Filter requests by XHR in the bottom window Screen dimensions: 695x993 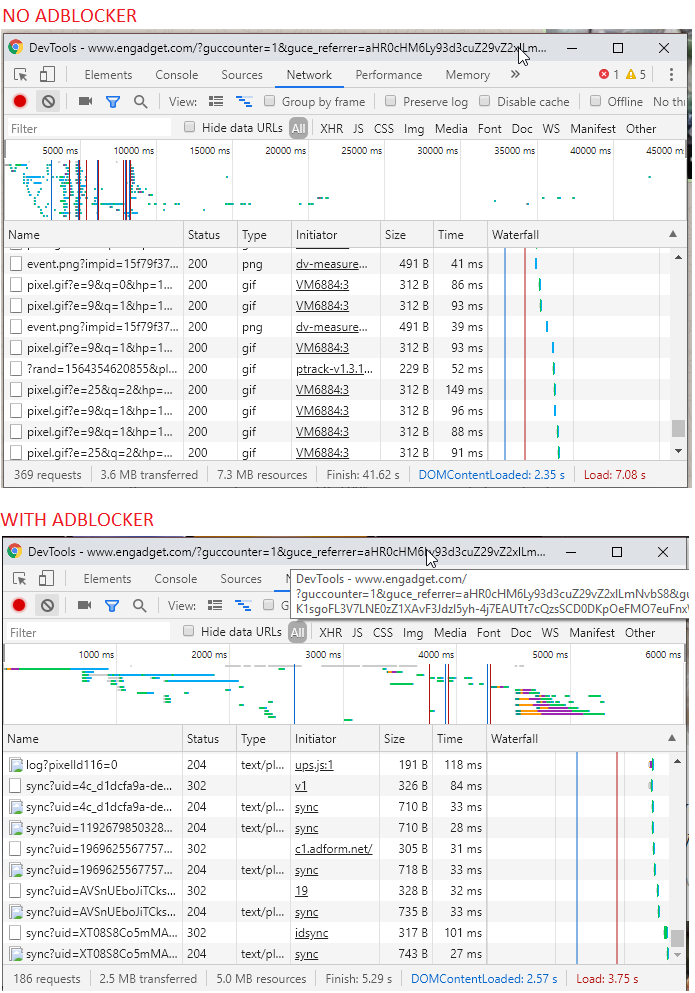coord(331,633)
